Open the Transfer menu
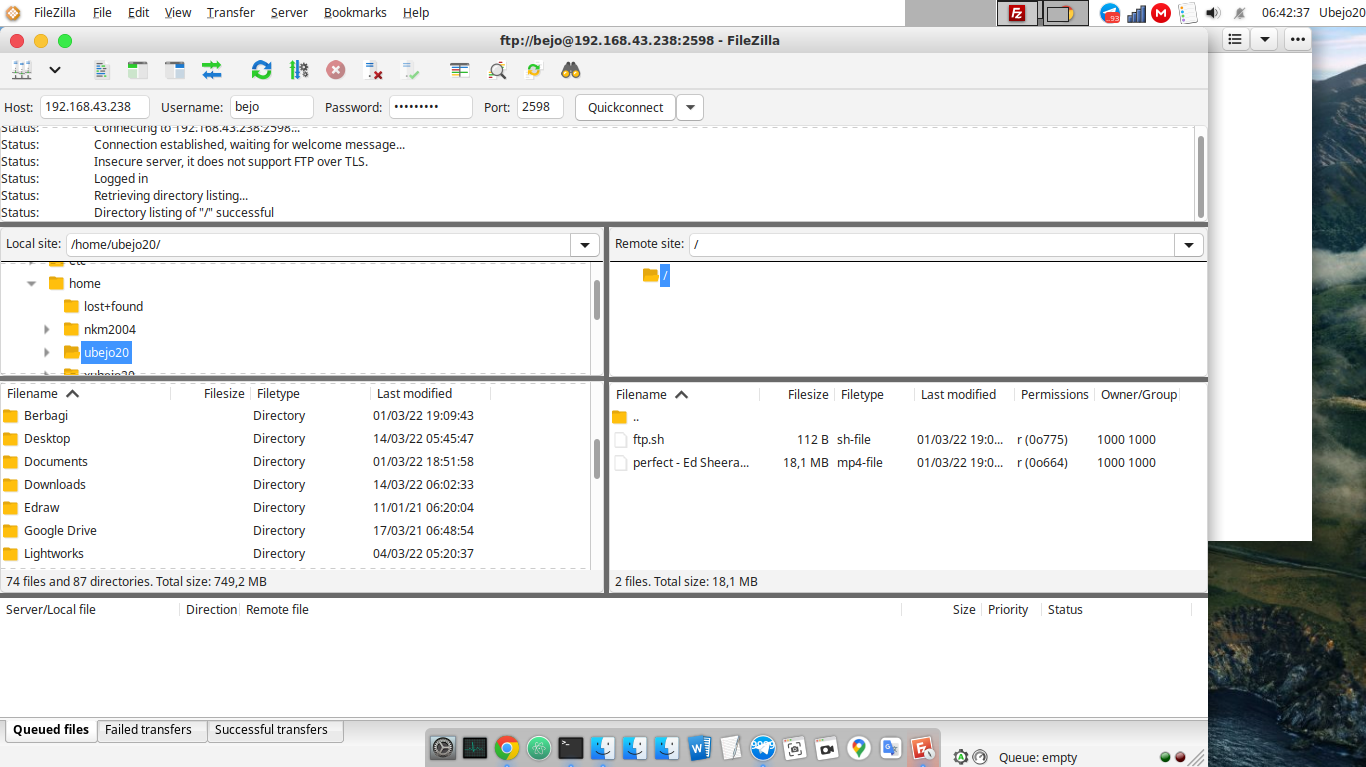Image resolution: width=1366 pixels, height=767 pixels. [231, 12]
